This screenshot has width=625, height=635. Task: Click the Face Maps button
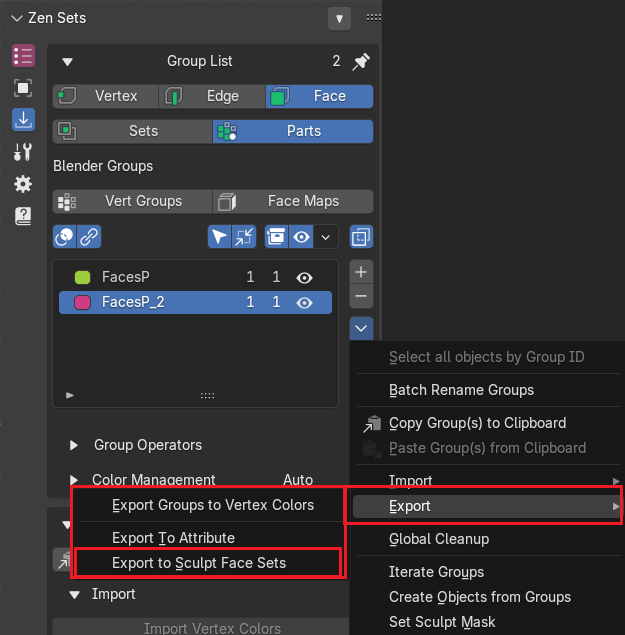coord(293,201)
